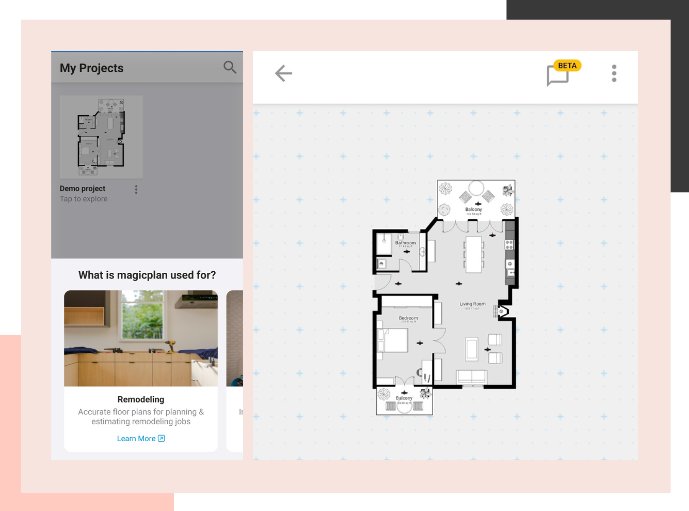The width and height of the screenshot is (689, 511).
Task: Click 'What is magicplan used for?' heading
Action: (147, 275)
